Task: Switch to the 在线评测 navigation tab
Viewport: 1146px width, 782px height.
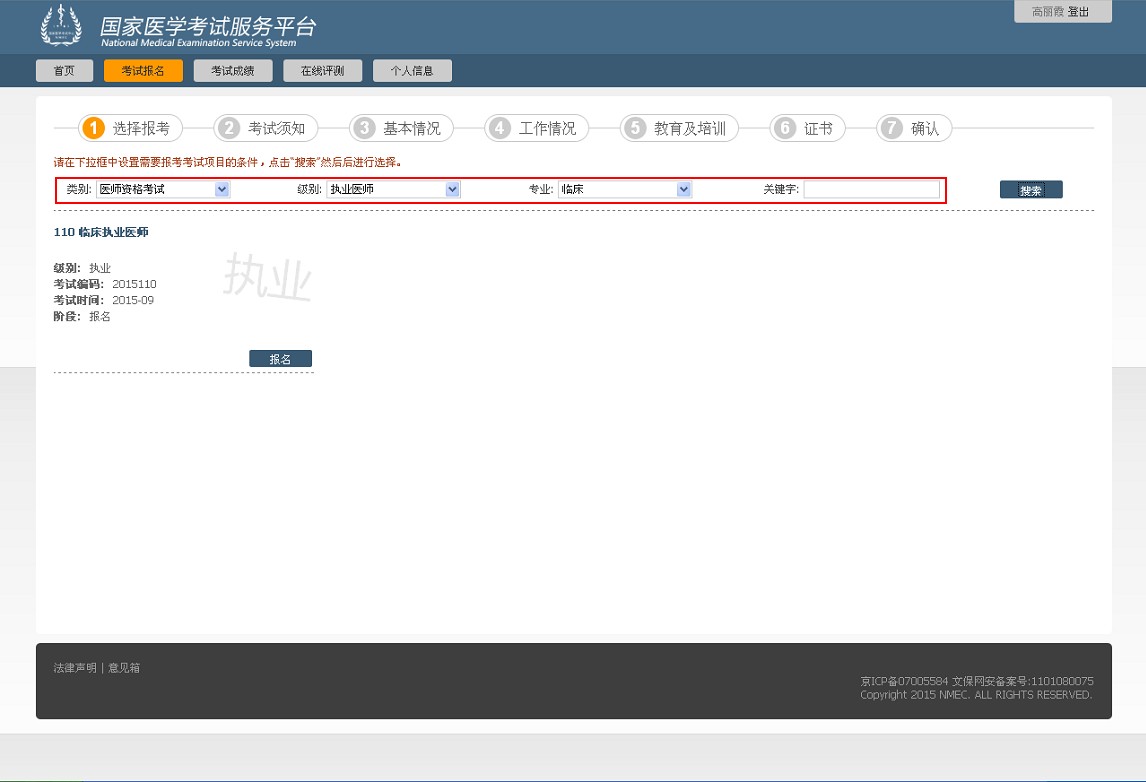Action: tap(322, 71)
